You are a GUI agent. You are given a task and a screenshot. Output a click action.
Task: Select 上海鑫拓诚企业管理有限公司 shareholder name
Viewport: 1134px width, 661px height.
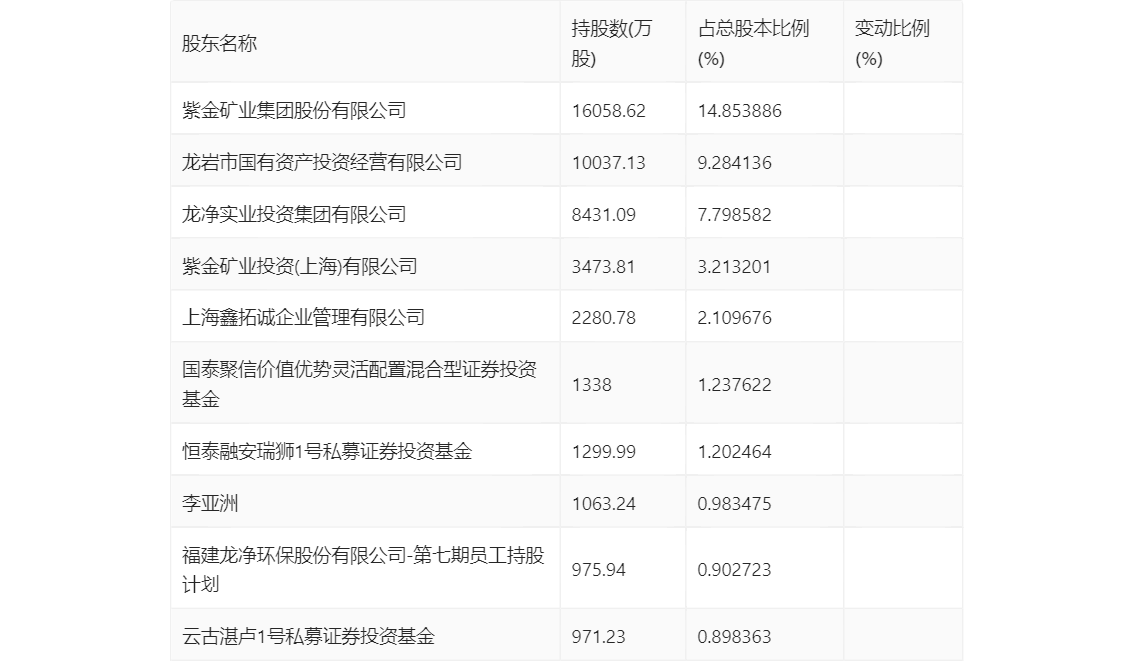pos(303,317)
